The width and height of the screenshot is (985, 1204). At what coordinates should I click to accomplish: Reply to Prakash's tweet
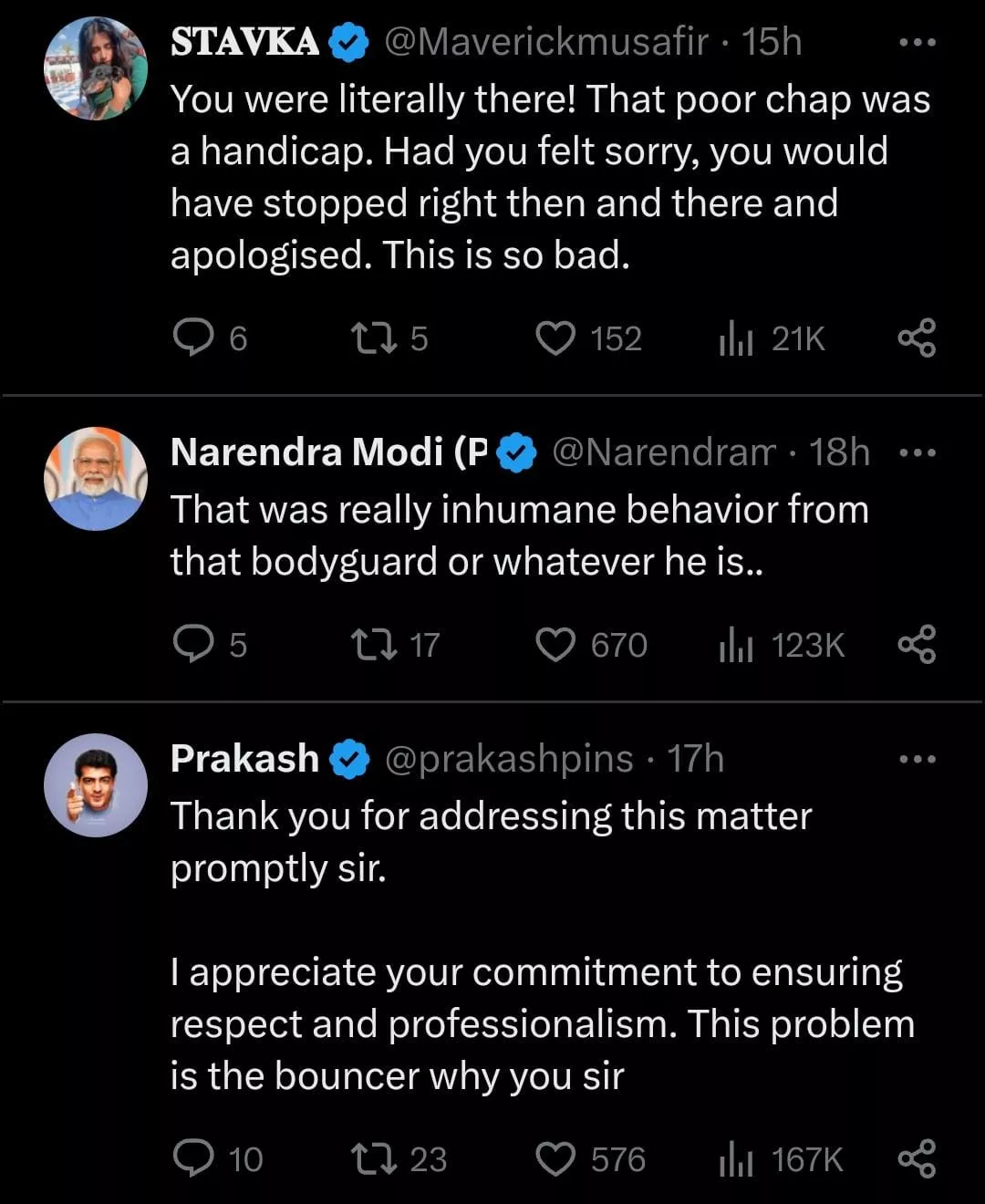pos(192,1159)
